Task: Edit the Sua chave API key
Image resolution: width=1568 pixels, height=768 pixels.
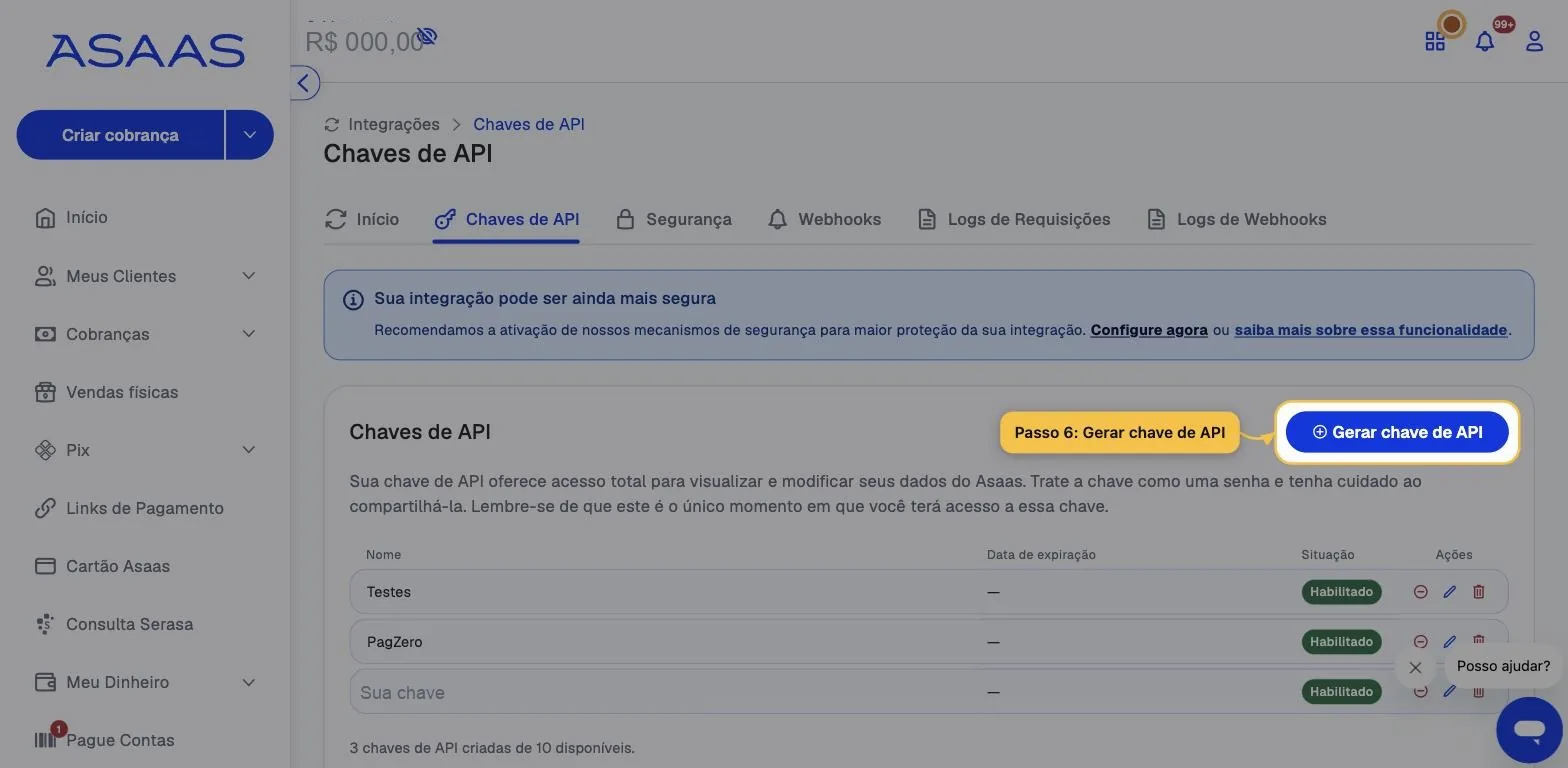Action: coord(1449,691)
